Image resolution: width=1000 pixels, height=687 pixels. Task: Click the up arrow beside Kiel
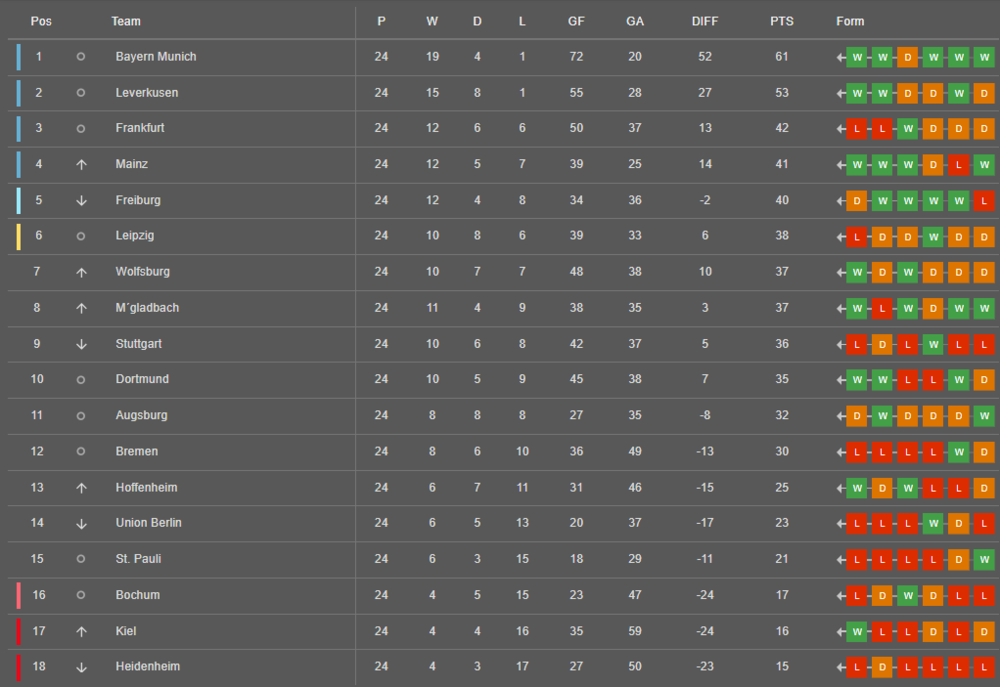pos(81,632)
